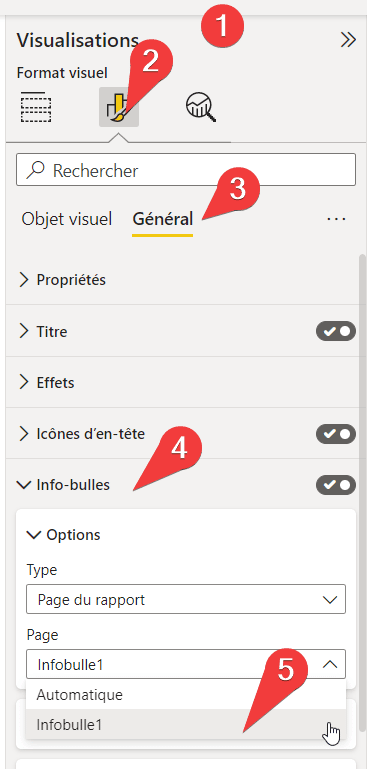This screenshot has height=769, width=367.
Task: Choose Infobulle1 in the Page list
Action: (x=186, y=724)
